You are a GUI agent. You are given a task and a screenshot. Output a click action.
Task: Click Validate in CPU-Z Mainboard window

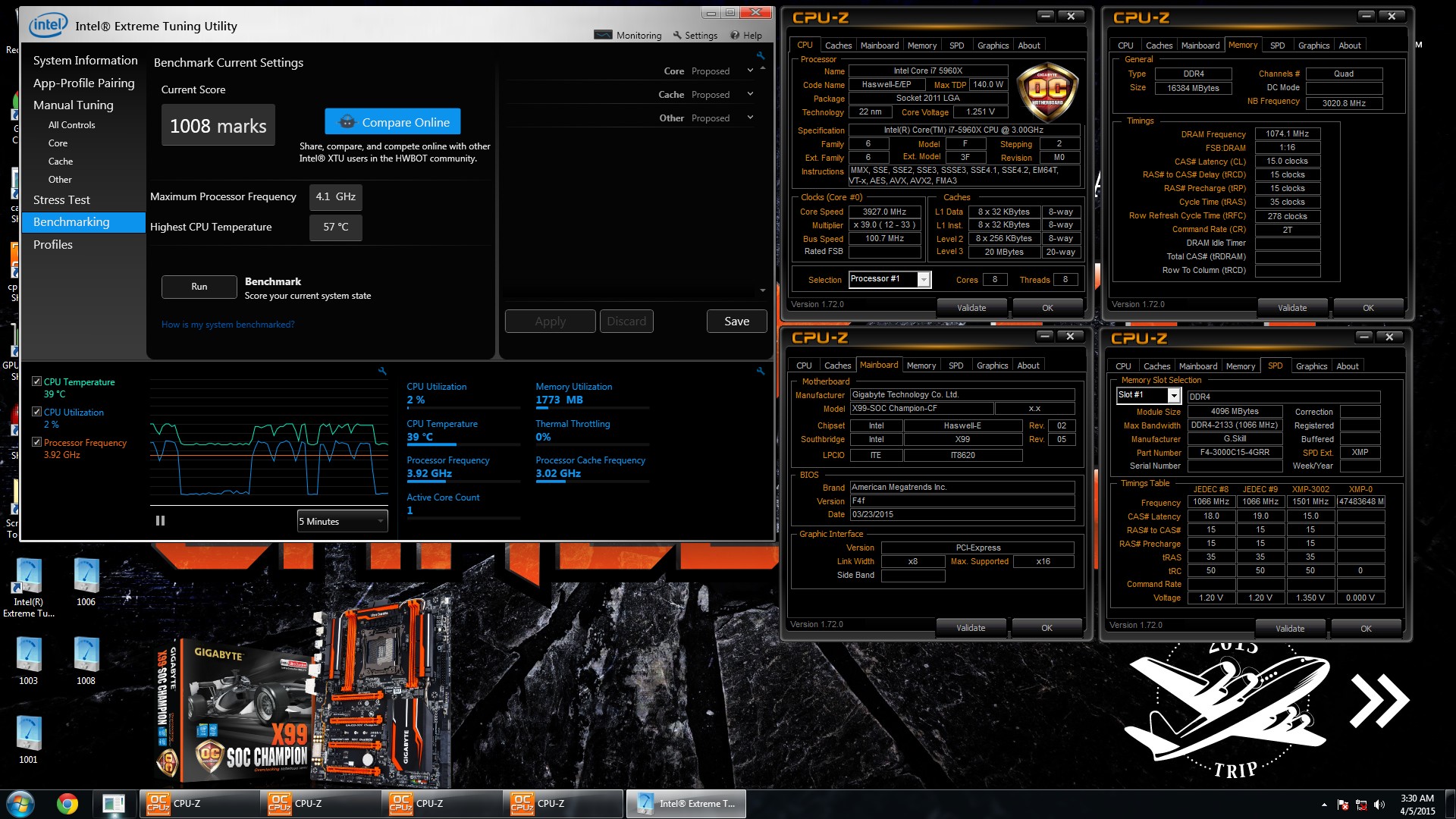(x=971, y=628)
